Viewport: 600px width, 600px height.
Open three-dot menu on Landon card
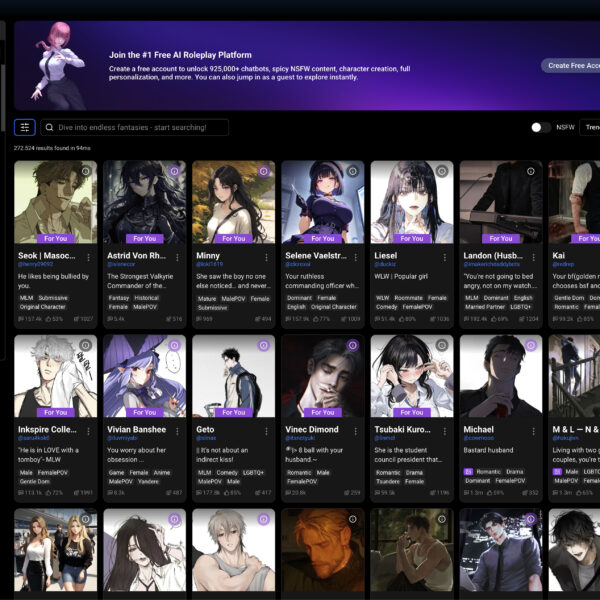point(533,258)
